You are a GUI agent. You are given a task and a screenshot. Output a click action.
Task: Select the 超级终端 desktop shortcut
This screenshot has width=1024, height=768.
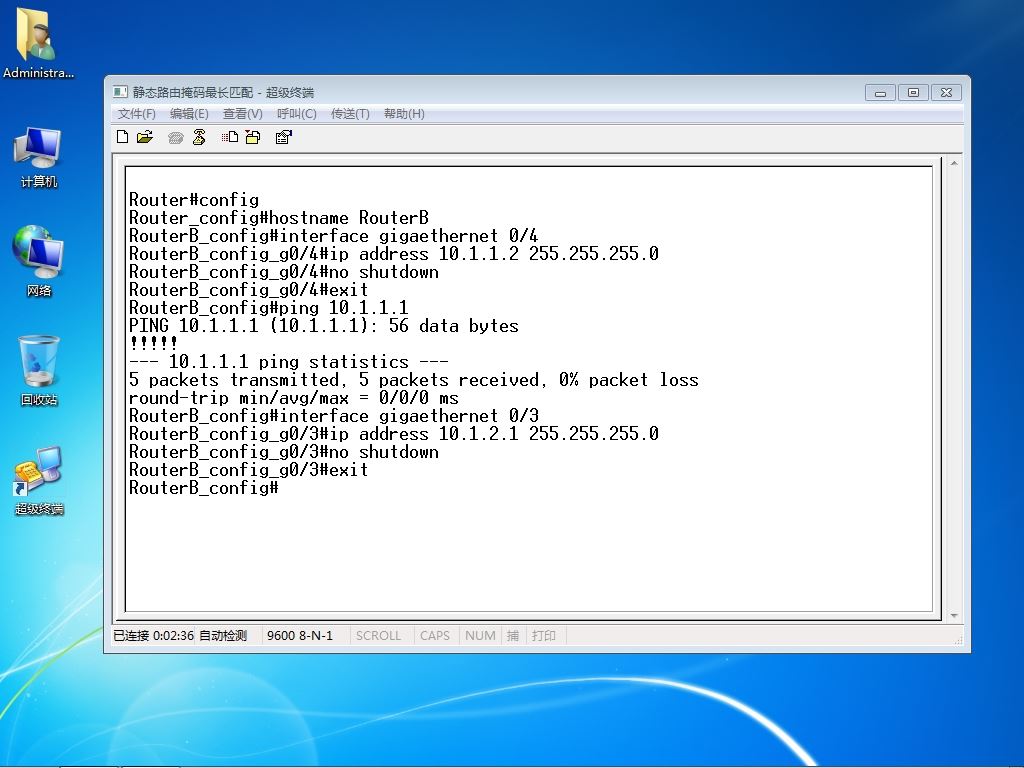coord(39,480)
